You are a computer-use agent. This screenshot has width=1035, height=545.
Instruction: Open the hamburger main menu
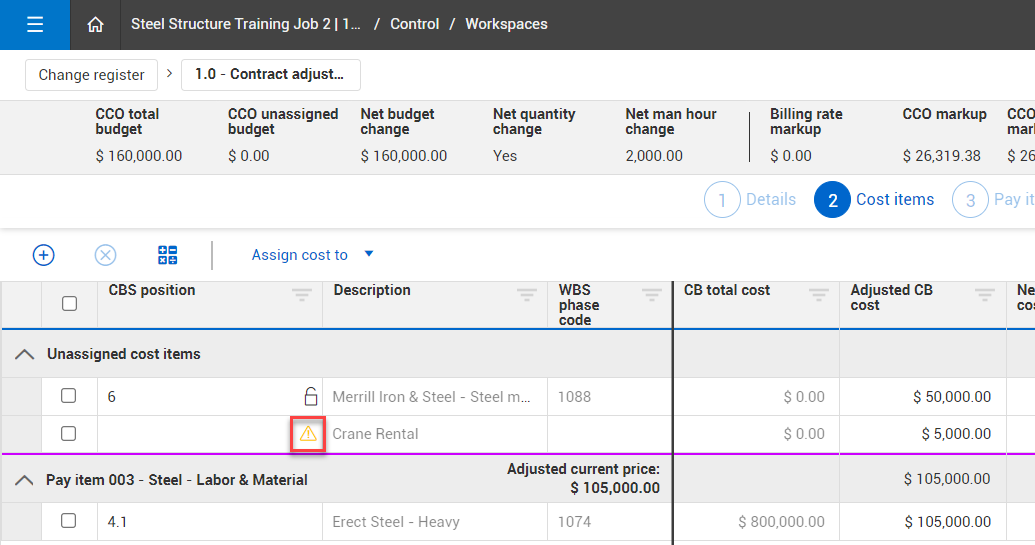pyautogui.click(x=35, y=25)
